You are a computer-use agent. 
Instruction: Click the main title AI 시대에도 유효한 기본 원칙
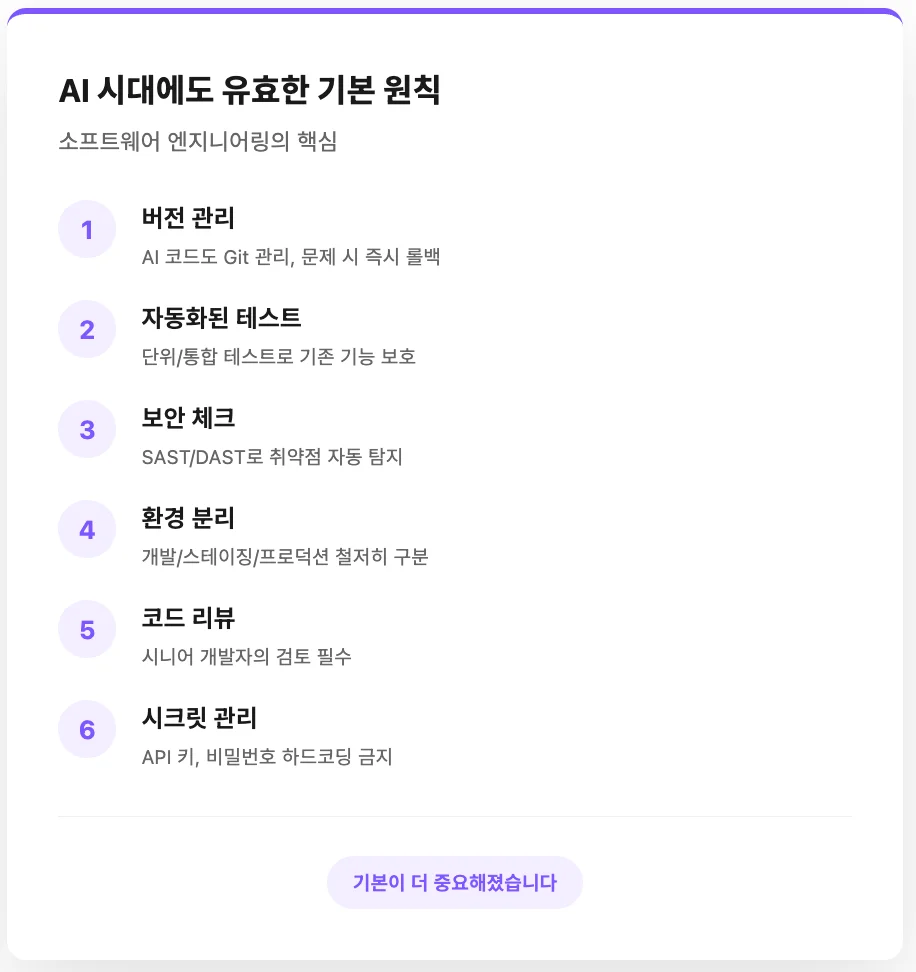249,92
